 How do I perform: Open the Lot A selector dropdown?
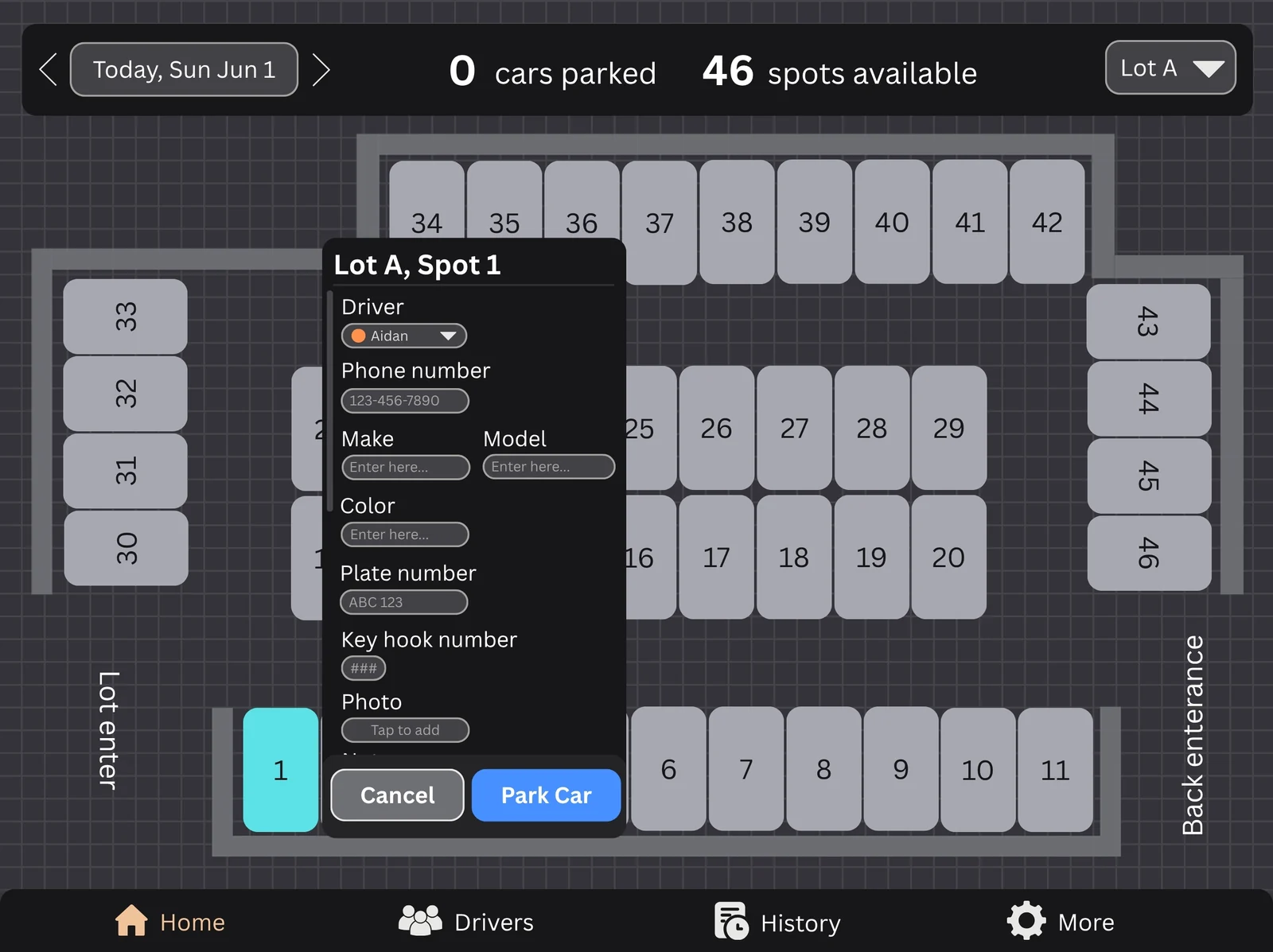[x=1170, y=68]
